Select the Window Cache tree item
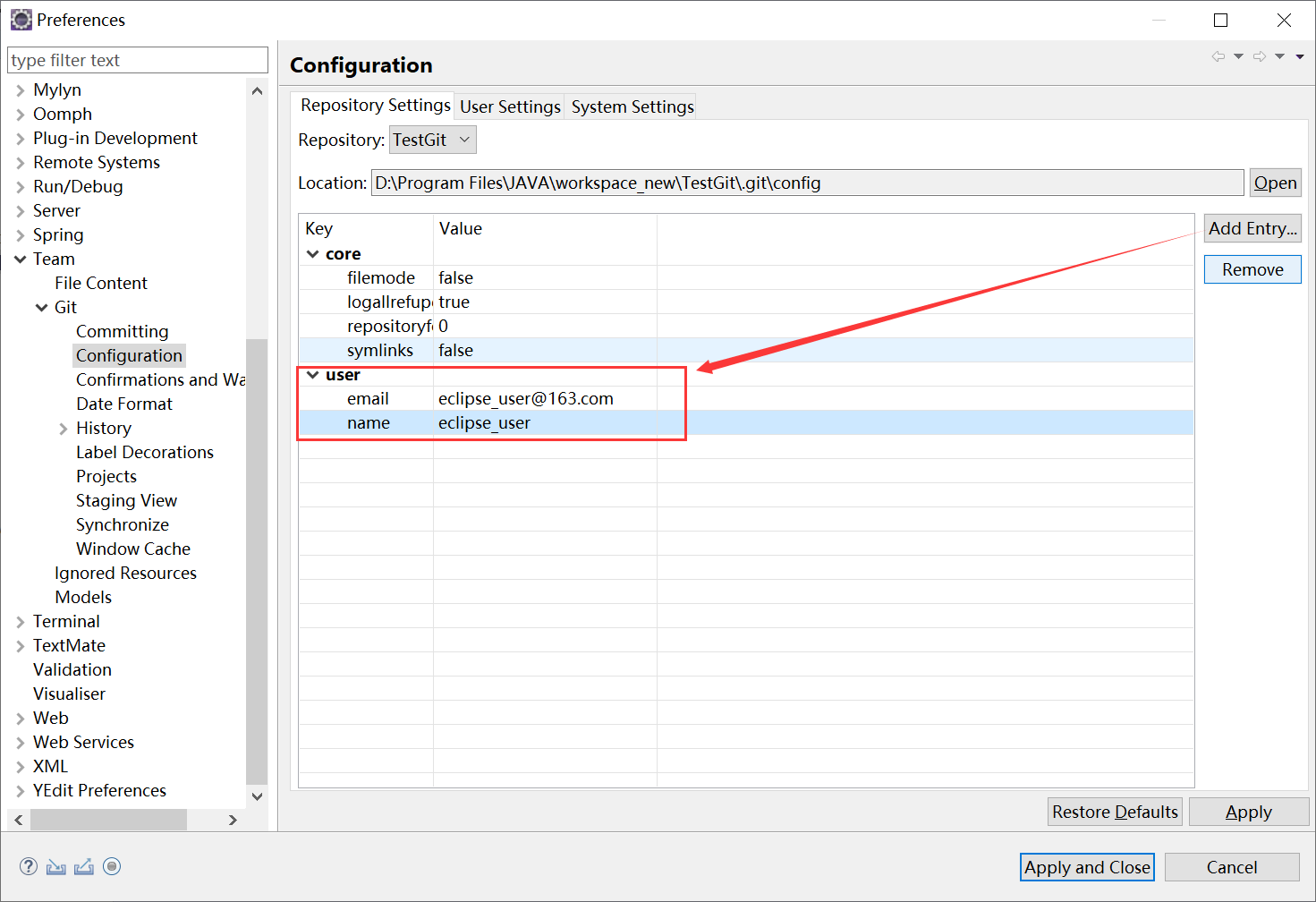Image resolution: width=1316 pixels, height=902 pixels. point(133,549)
